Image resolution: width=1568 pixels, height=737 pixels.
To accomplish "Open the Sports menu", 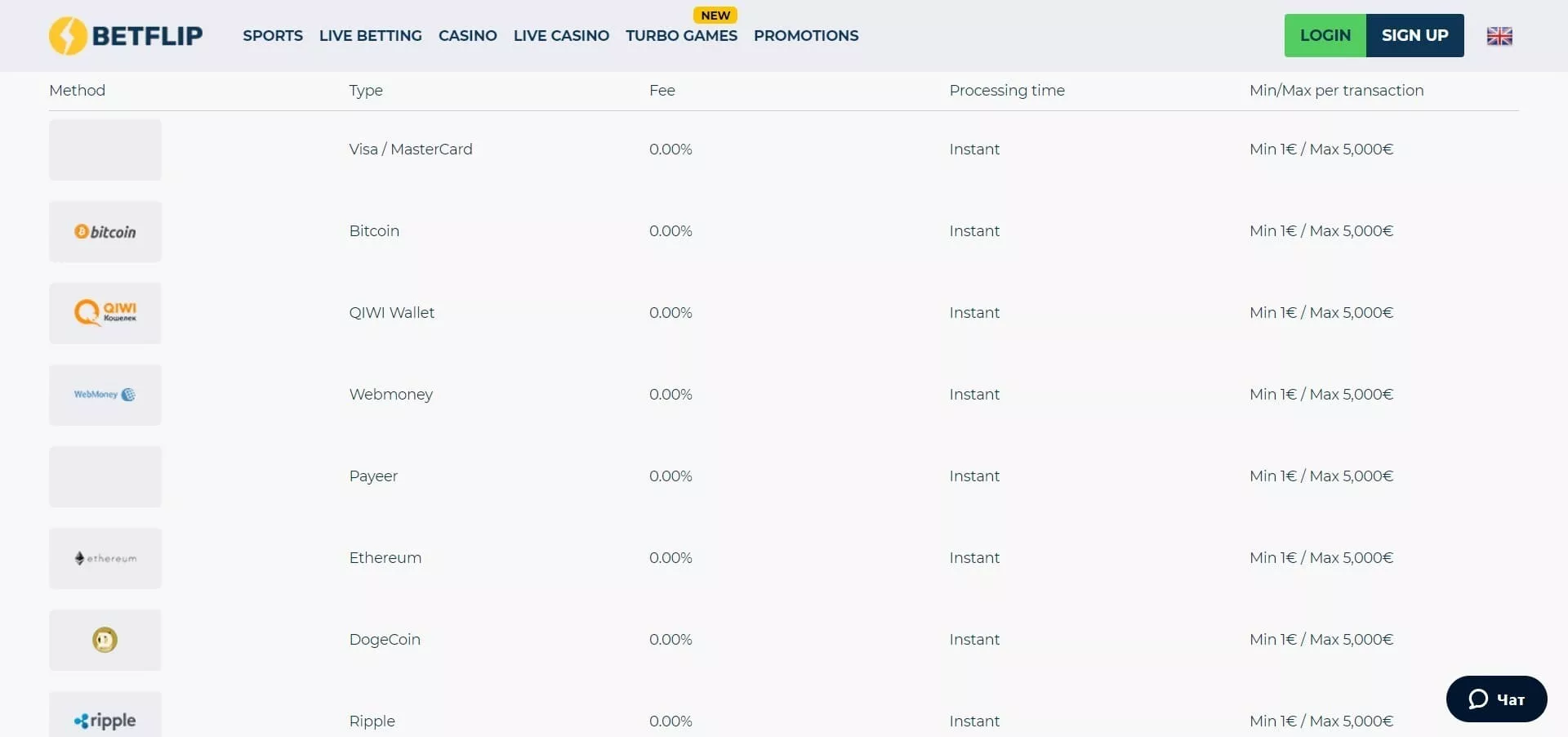I will [x=273, y=36].
